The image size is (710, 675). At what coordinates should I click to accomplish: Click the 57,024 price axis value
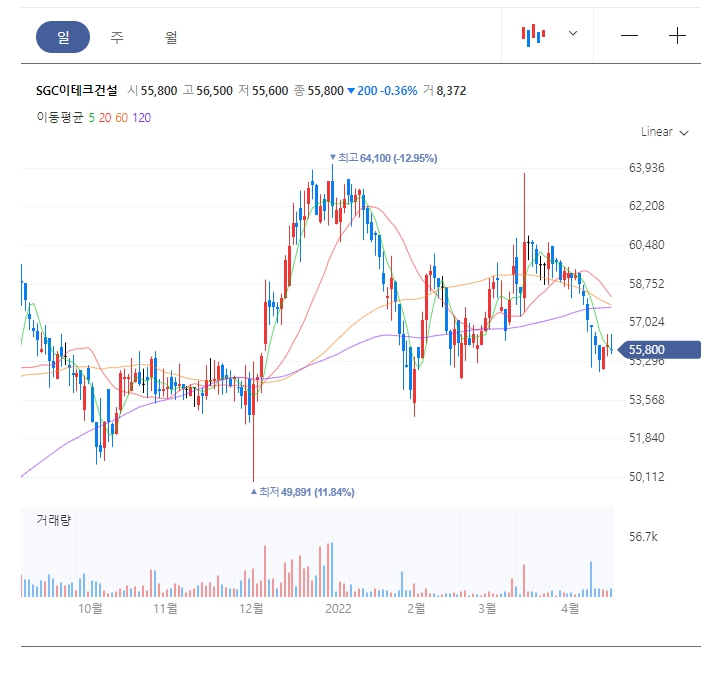click(647, 322)
